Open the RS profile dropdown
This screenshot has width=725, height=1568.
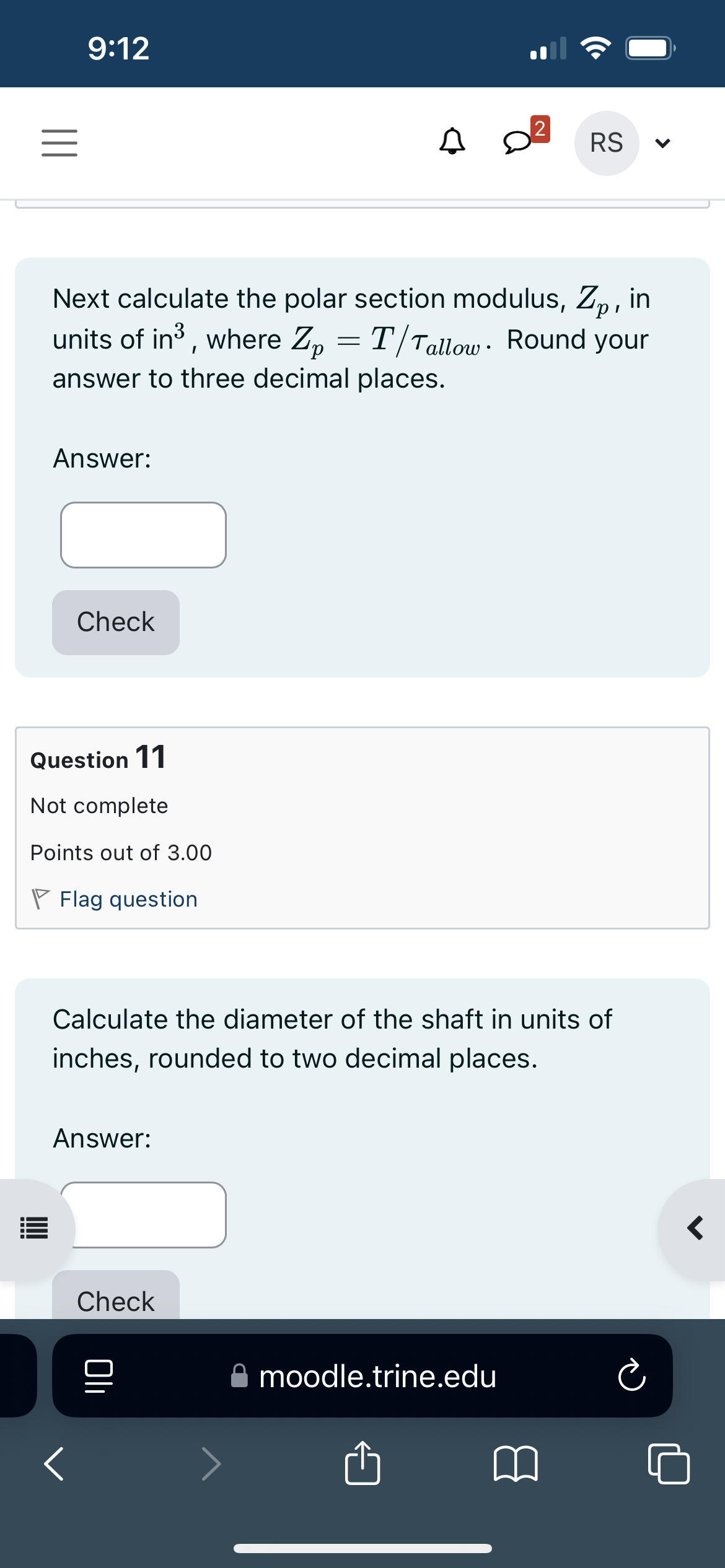point(606,142)
